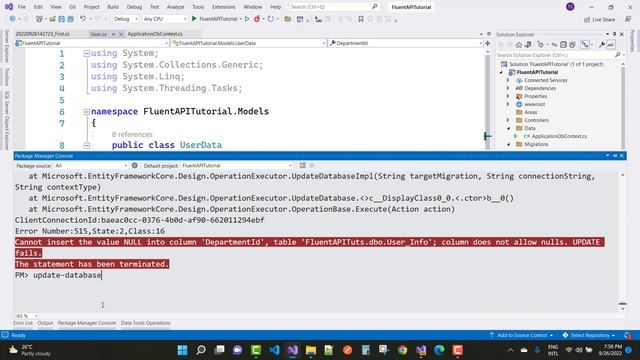Image resolution: width=640 pixels, height=360 pixels.
Task: Open the Debug configuration dropdown
Action: [126, 19]
